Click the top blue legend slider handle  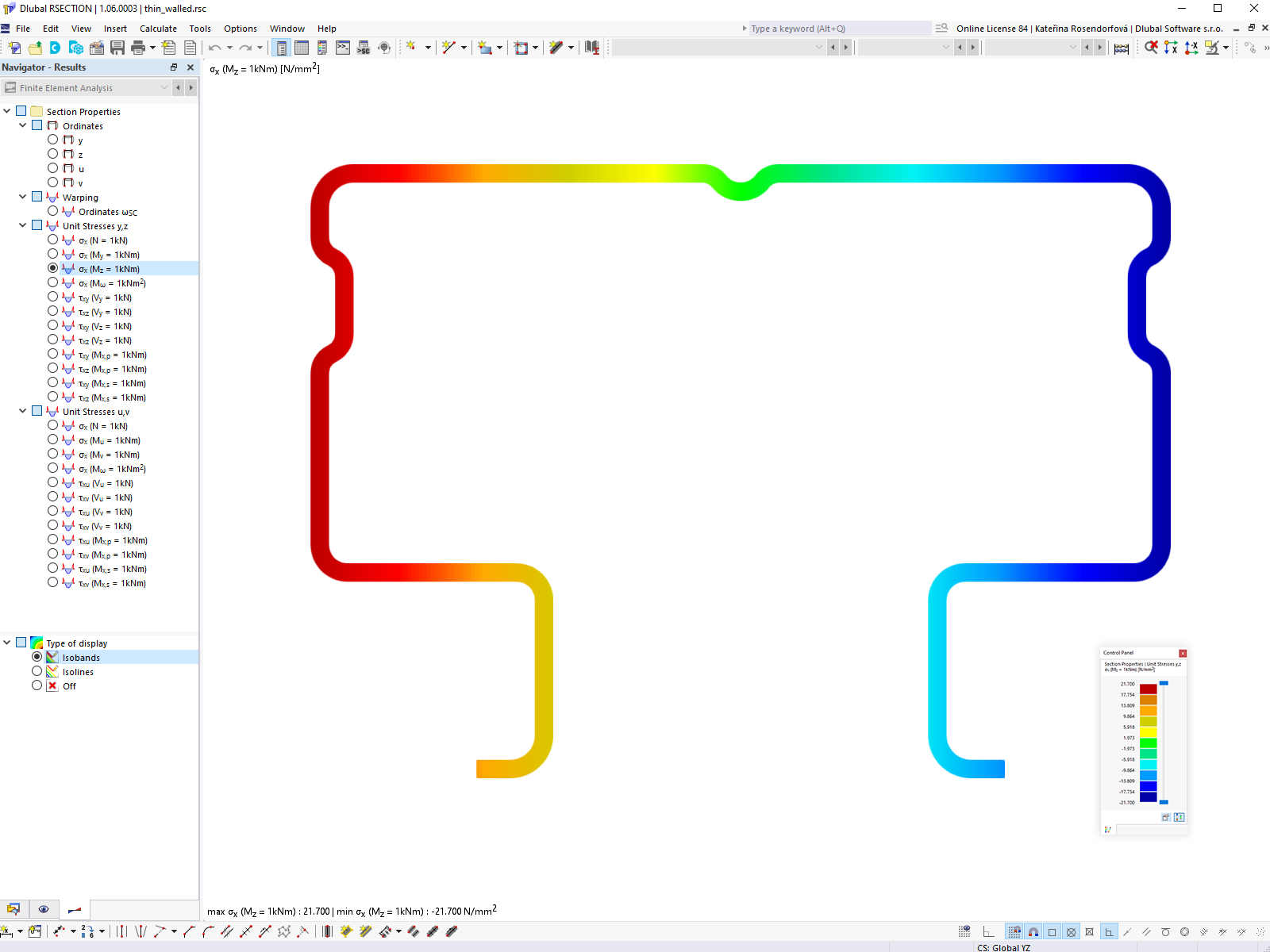point(1164,683)
